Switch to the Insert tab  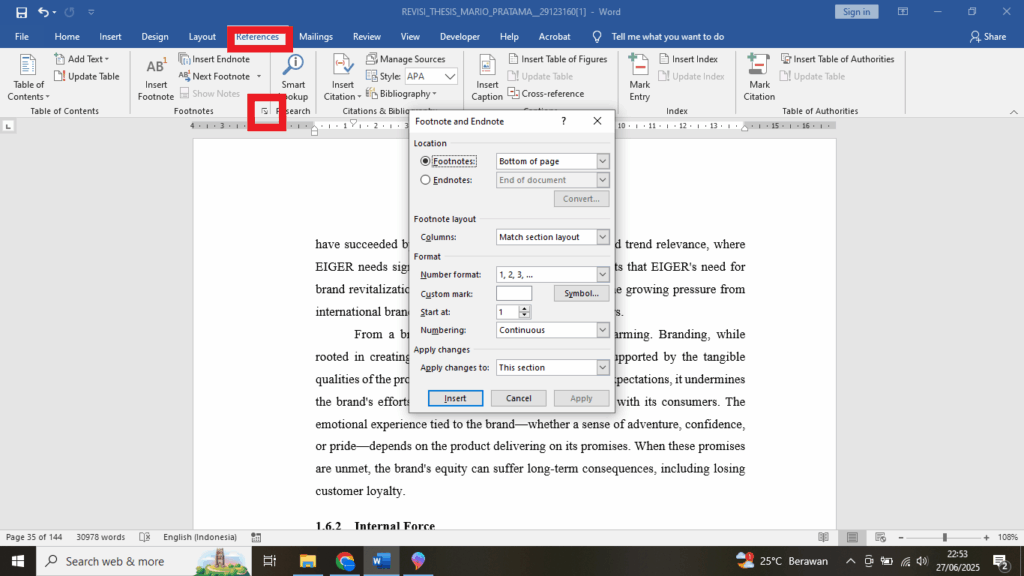point(110,37)
